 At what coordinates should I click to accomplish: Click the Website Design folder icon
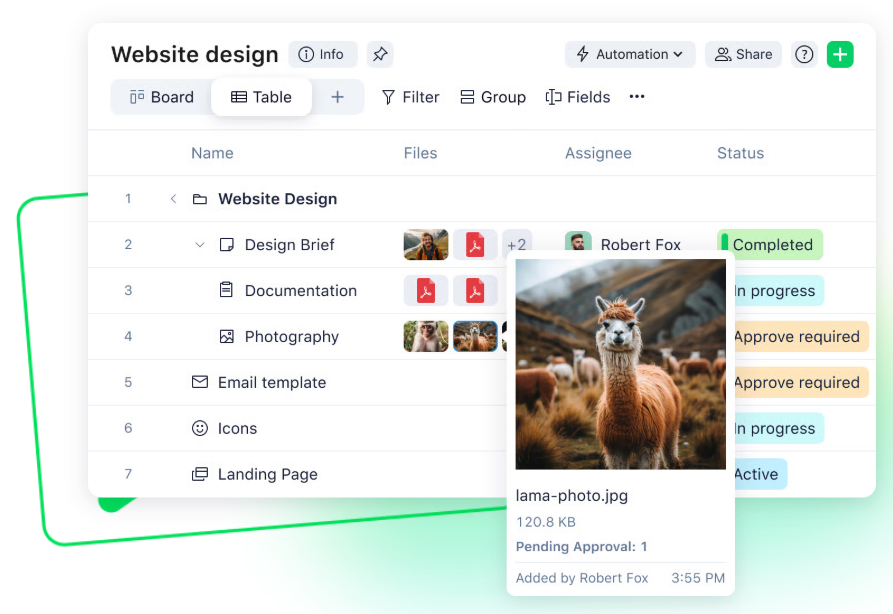199,199
